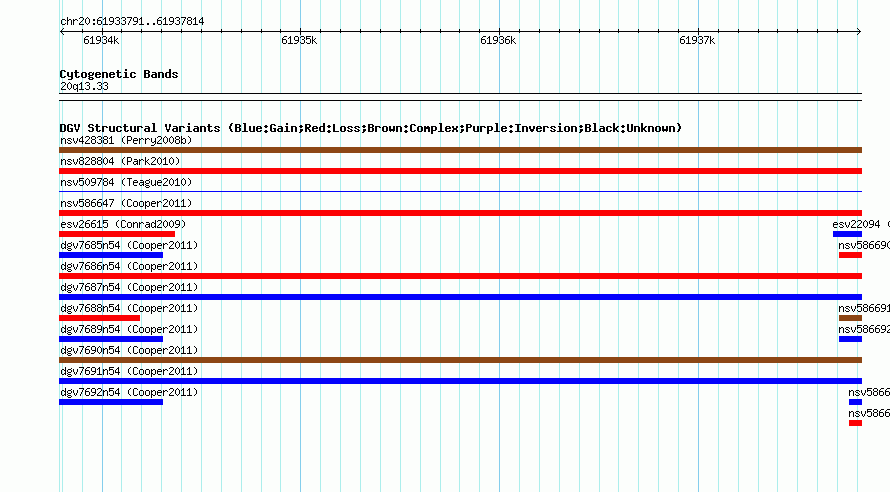
Task: Open variant dgv7692n54 (Cooper2011) label
Action: pyautogui.click(x=129, y=392)
